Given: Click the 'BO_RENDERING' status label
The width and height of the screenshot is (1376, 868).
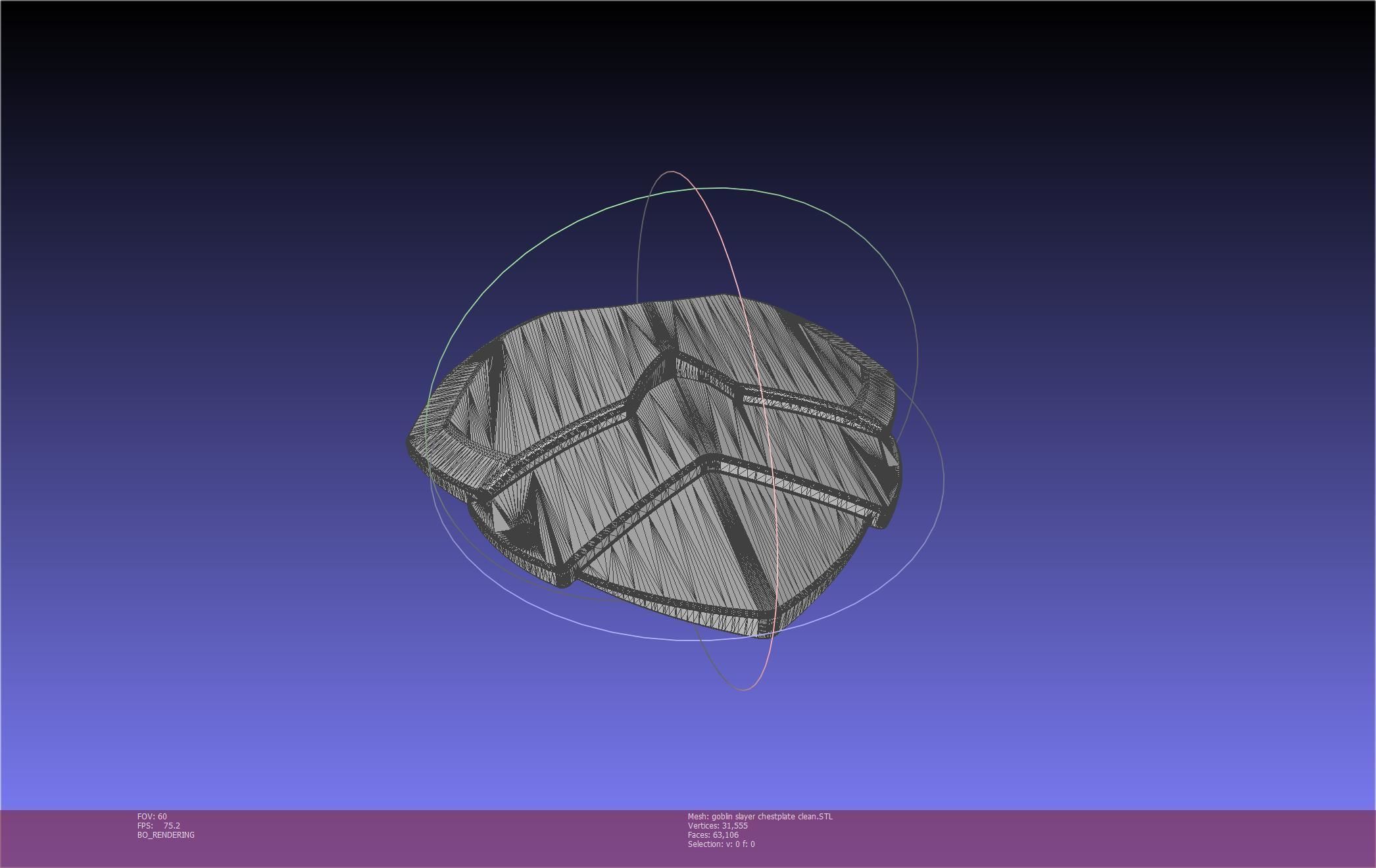Looking at the screenshot, I should (x=166, y=834).
